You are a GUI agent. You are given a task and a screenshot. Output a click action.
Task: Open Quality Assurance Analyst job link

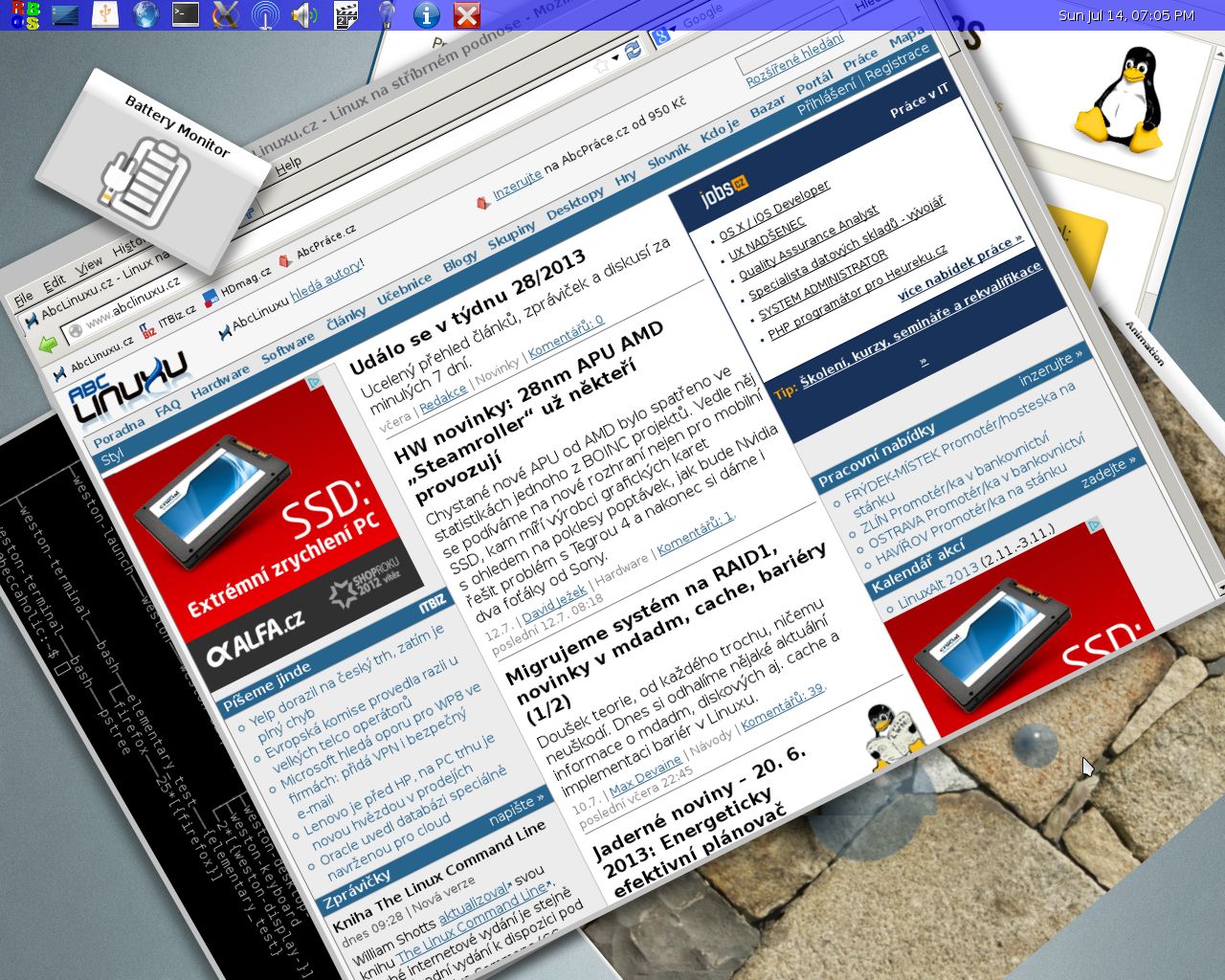[x=809, y=243]
